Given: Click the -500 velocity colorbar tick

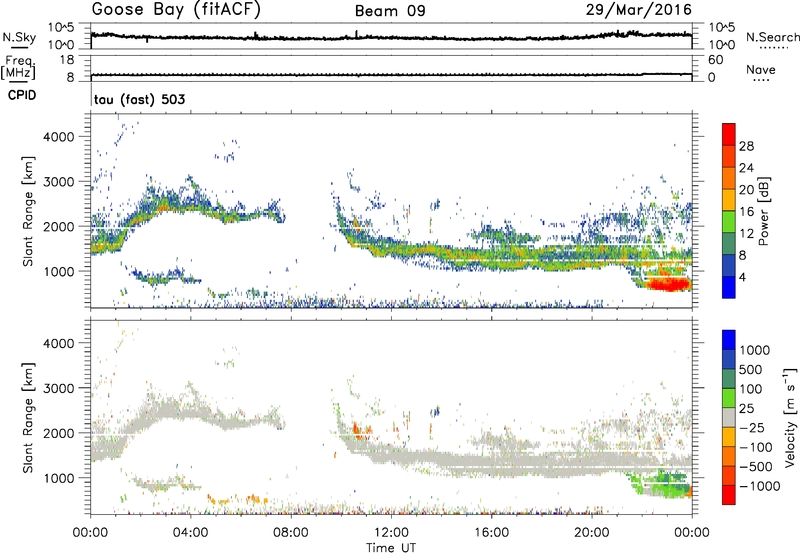Looking at the screenshot, I should tap(756, 467).
